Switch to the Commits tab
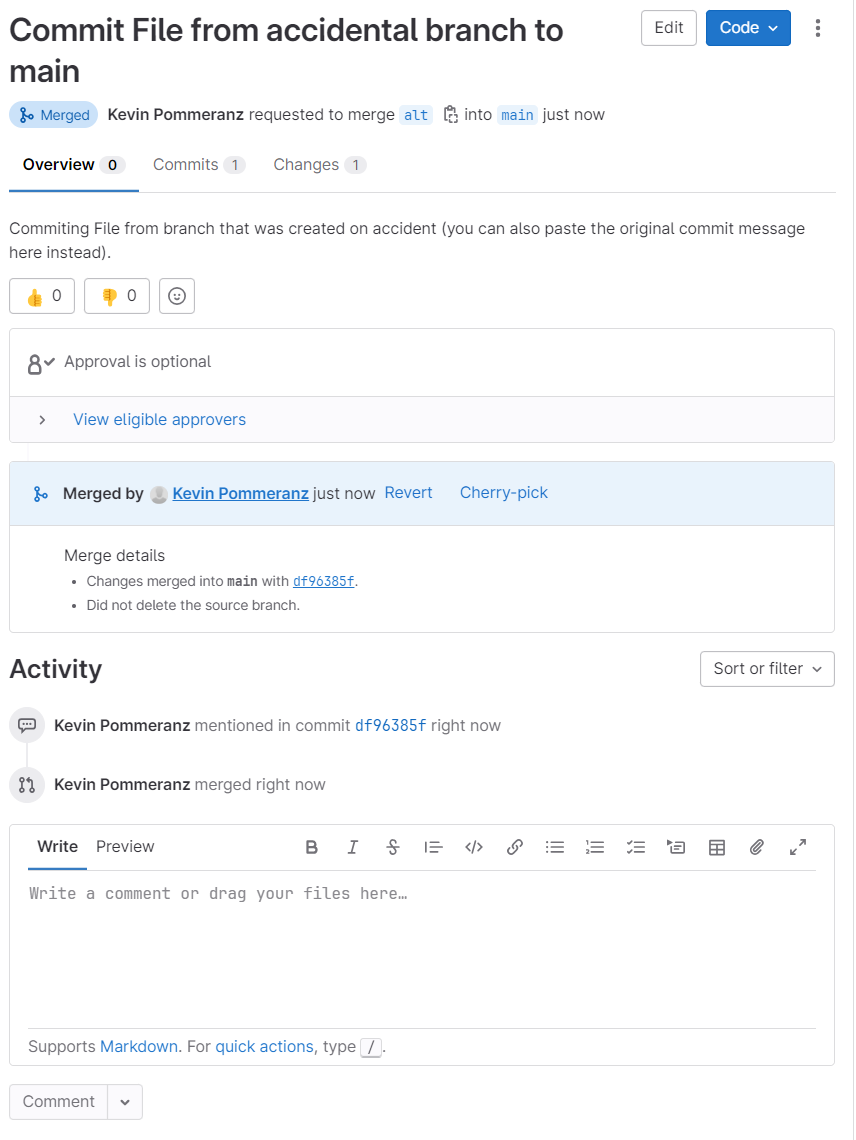The height and width of the screenshot is (1140, 856). (197, 165)
